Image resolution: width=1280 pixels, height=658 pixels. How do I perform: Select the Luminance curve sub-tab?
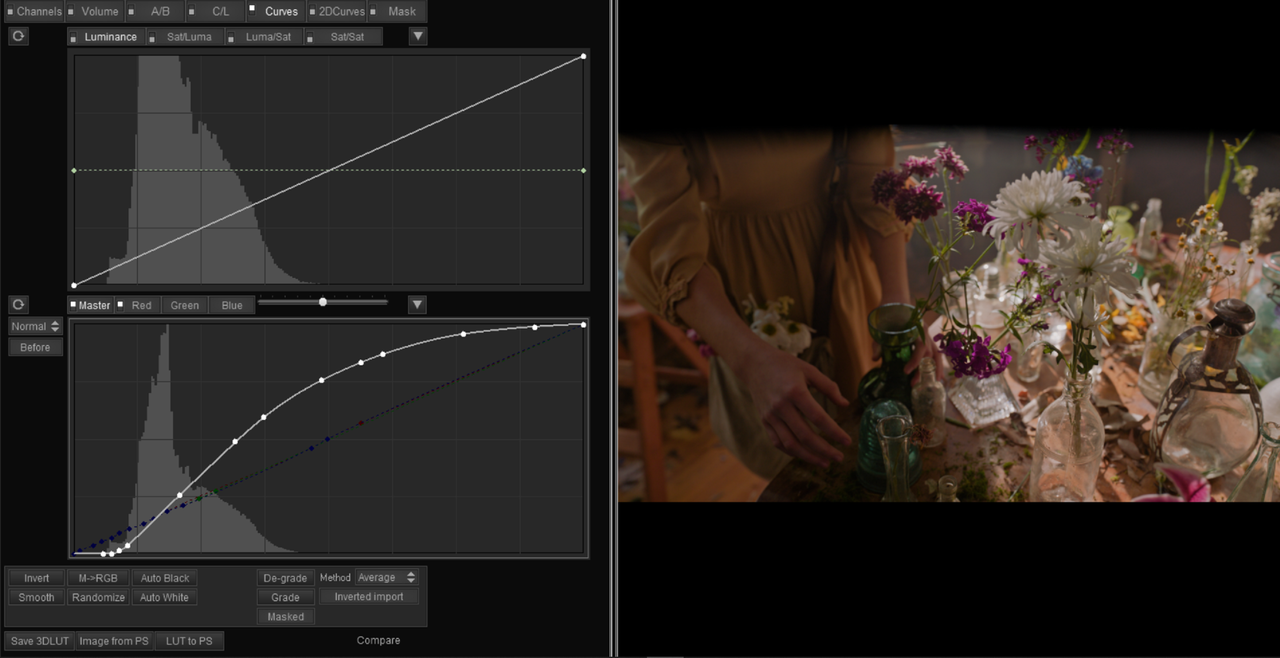[x=104, y=37]
